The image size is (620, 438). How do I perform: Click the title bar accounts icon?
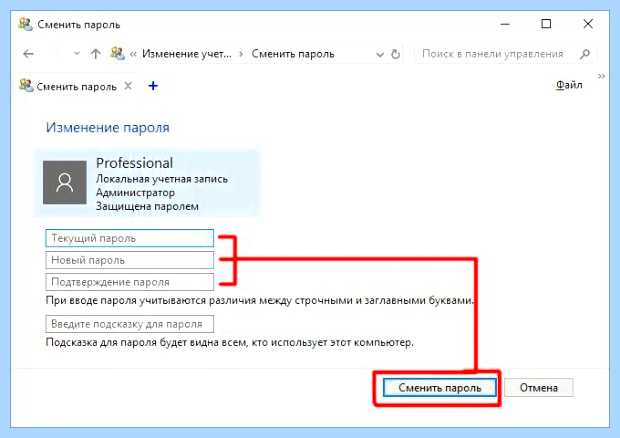(x=26, y=24)
